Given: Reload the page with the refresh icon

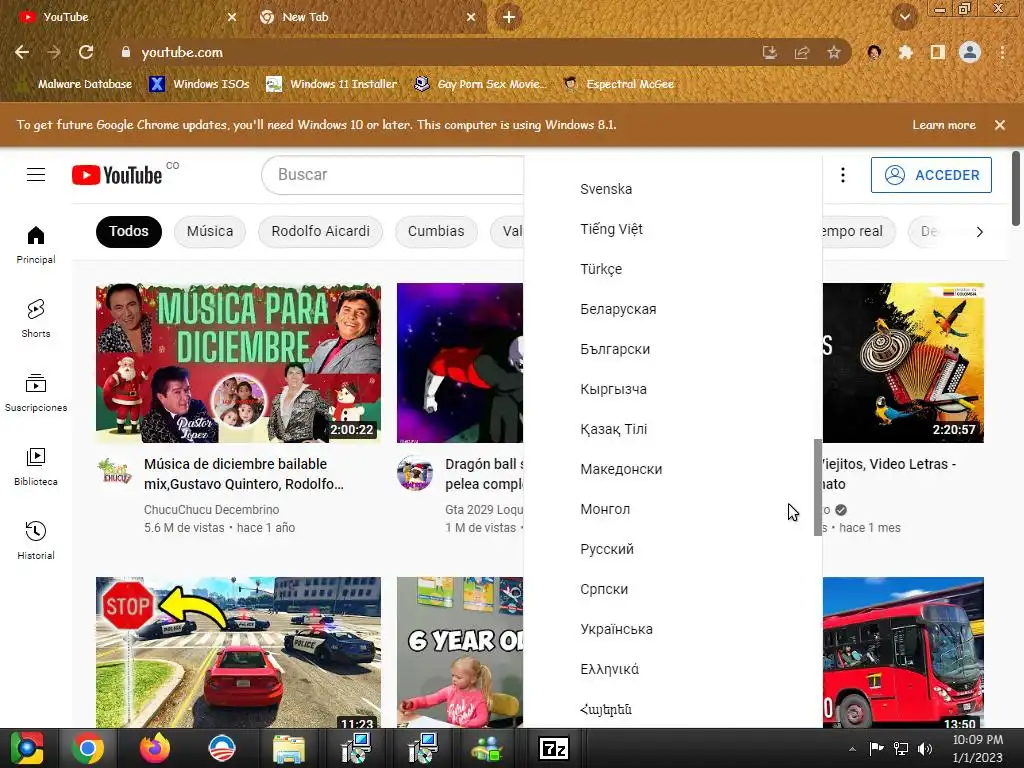Looking at the screenshot, I should point(86,52).
